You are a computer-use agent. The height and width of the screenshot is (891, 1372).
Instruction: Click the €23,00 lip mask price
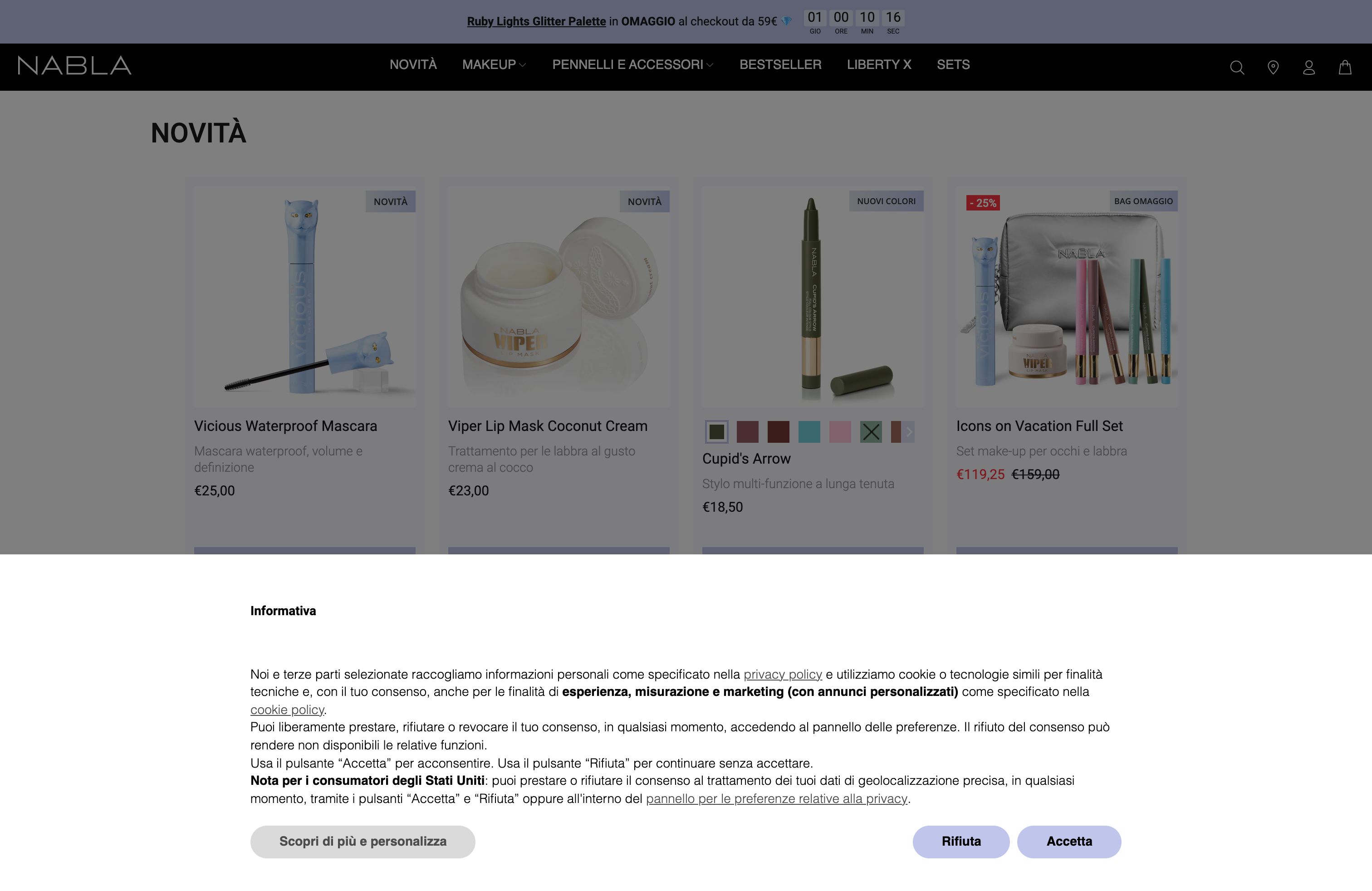468,490
